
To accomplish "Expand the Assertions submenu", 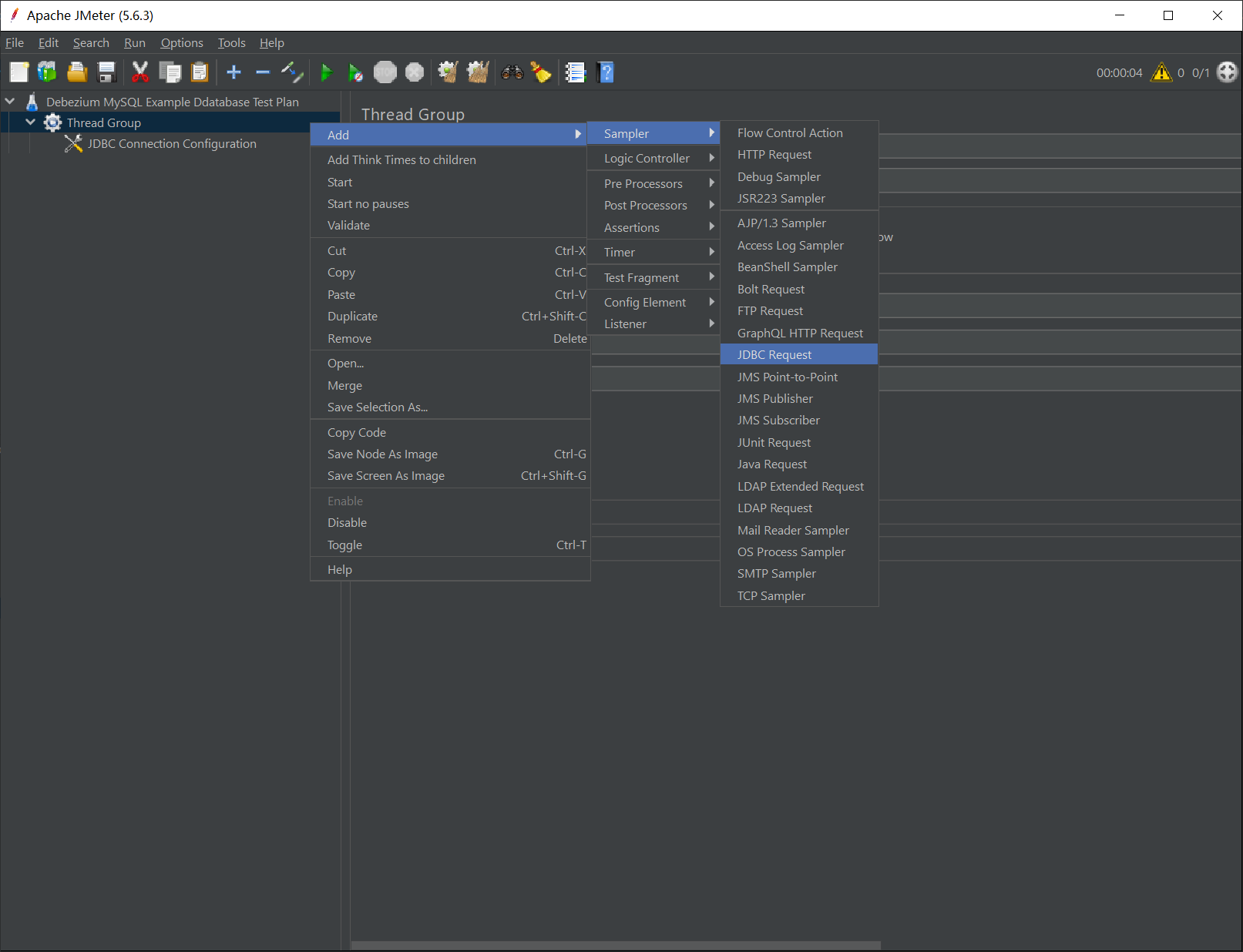I will pyautogui.click(x=653, y=227).
